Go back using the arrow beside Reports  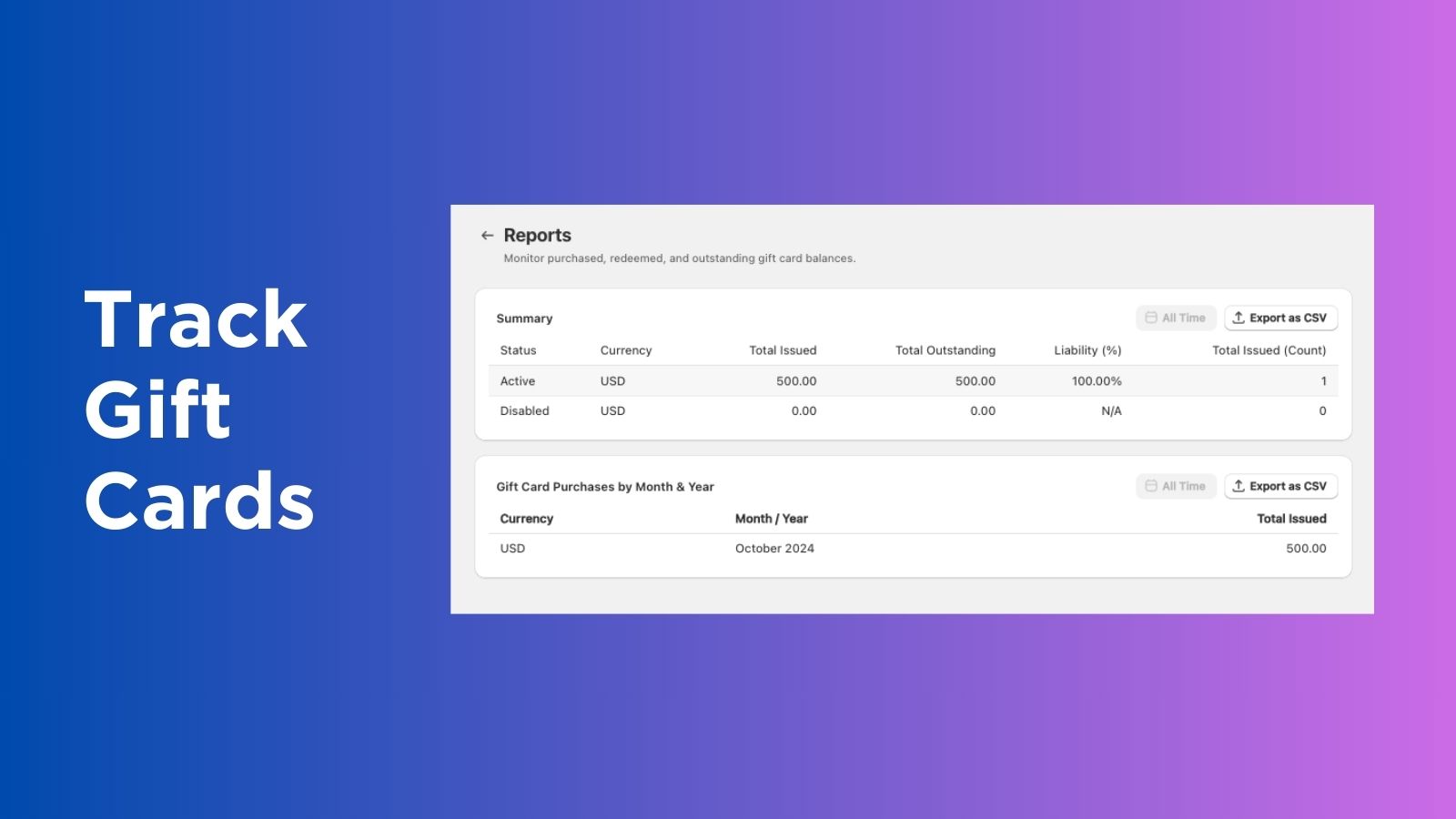(487, 236)
